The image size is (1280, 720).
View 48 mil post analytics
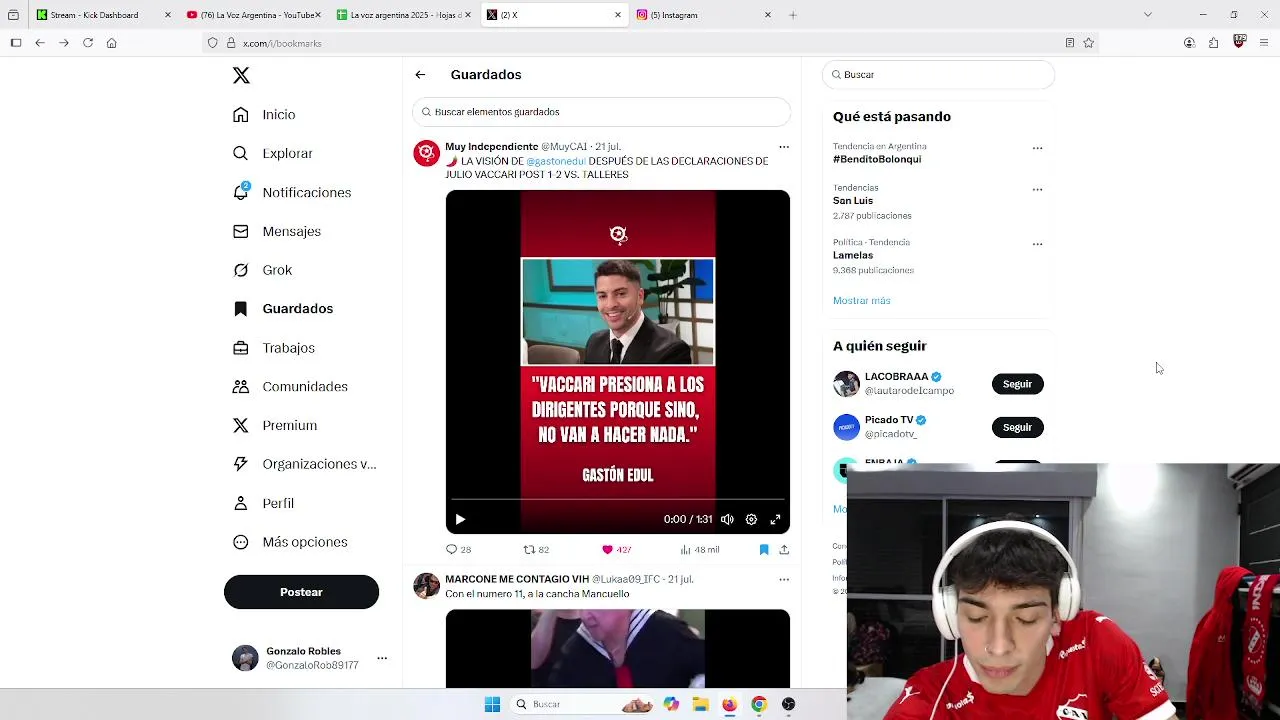700,549
